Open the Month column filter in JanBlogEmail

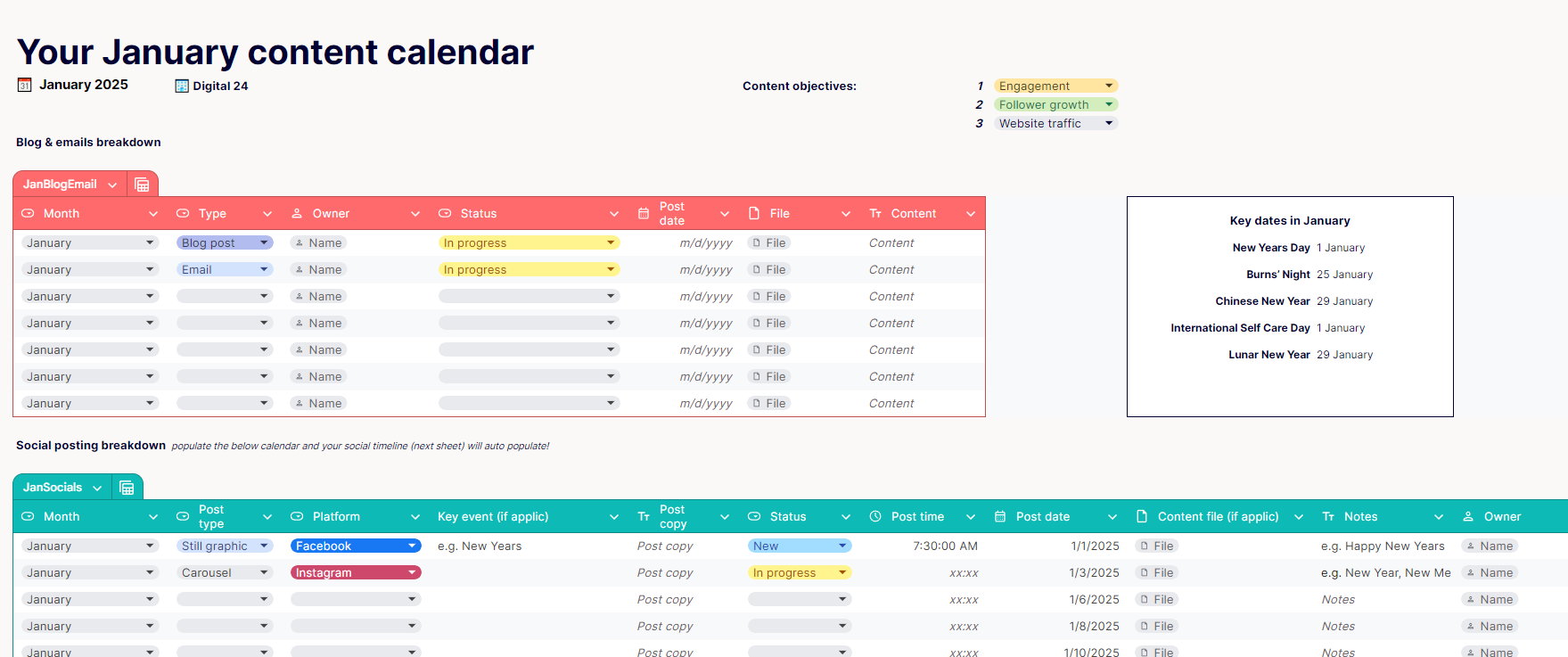153,214
